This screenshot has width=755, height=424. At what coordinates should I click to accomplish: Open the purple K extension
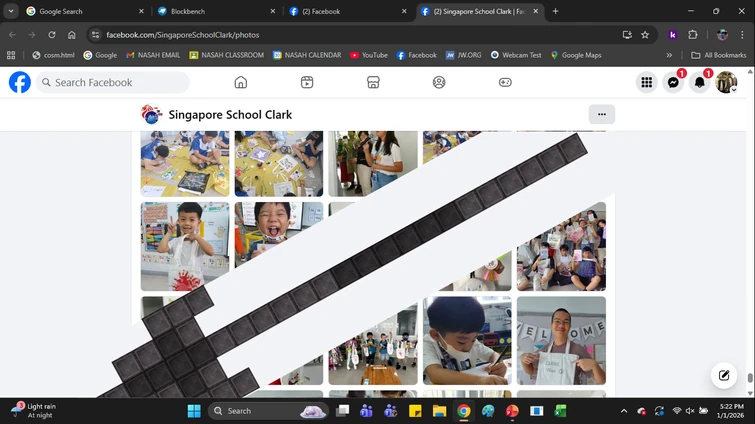pyautogui.click(x=673, y=35)
